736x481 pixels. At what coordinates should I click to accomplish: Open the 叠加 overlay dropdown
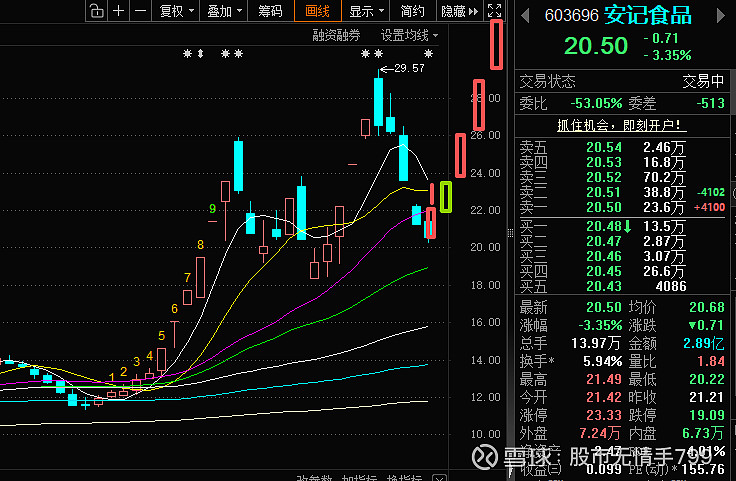[x=224, y=11]
